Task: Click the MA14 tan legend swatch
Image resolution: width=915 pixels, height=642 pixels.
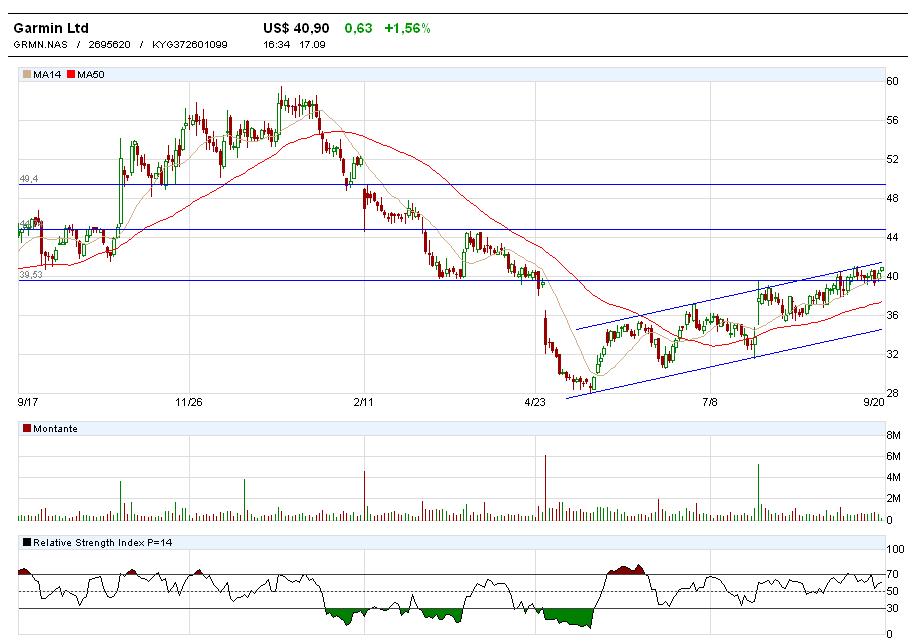Action: pos(27,74)
